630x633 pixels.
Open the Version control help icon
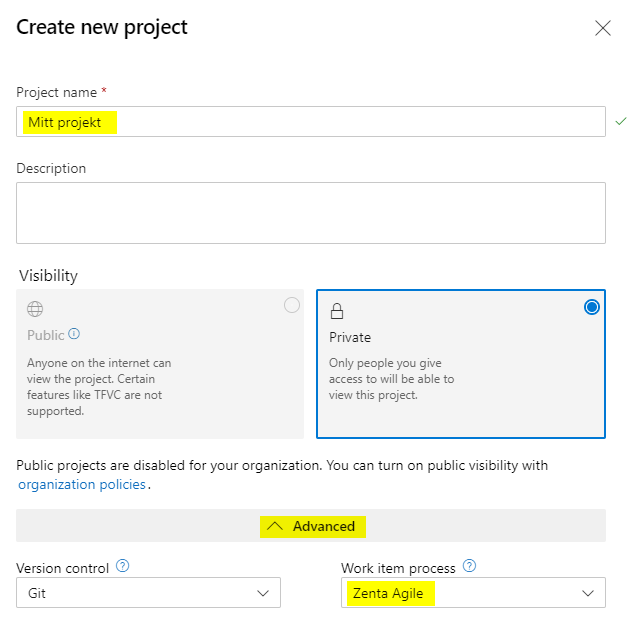pos(123,567)
